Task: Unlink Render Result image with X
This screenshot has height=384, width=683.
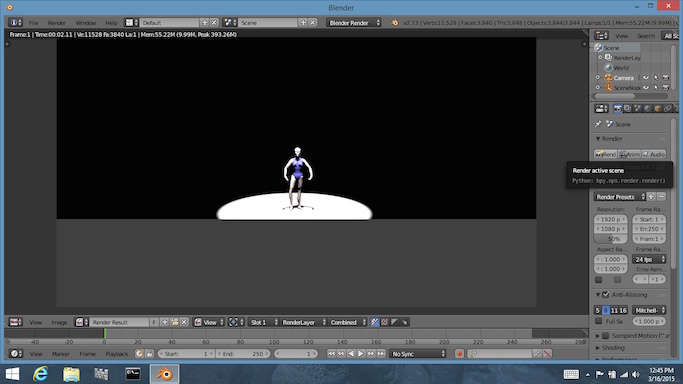Action: (184, 322)
